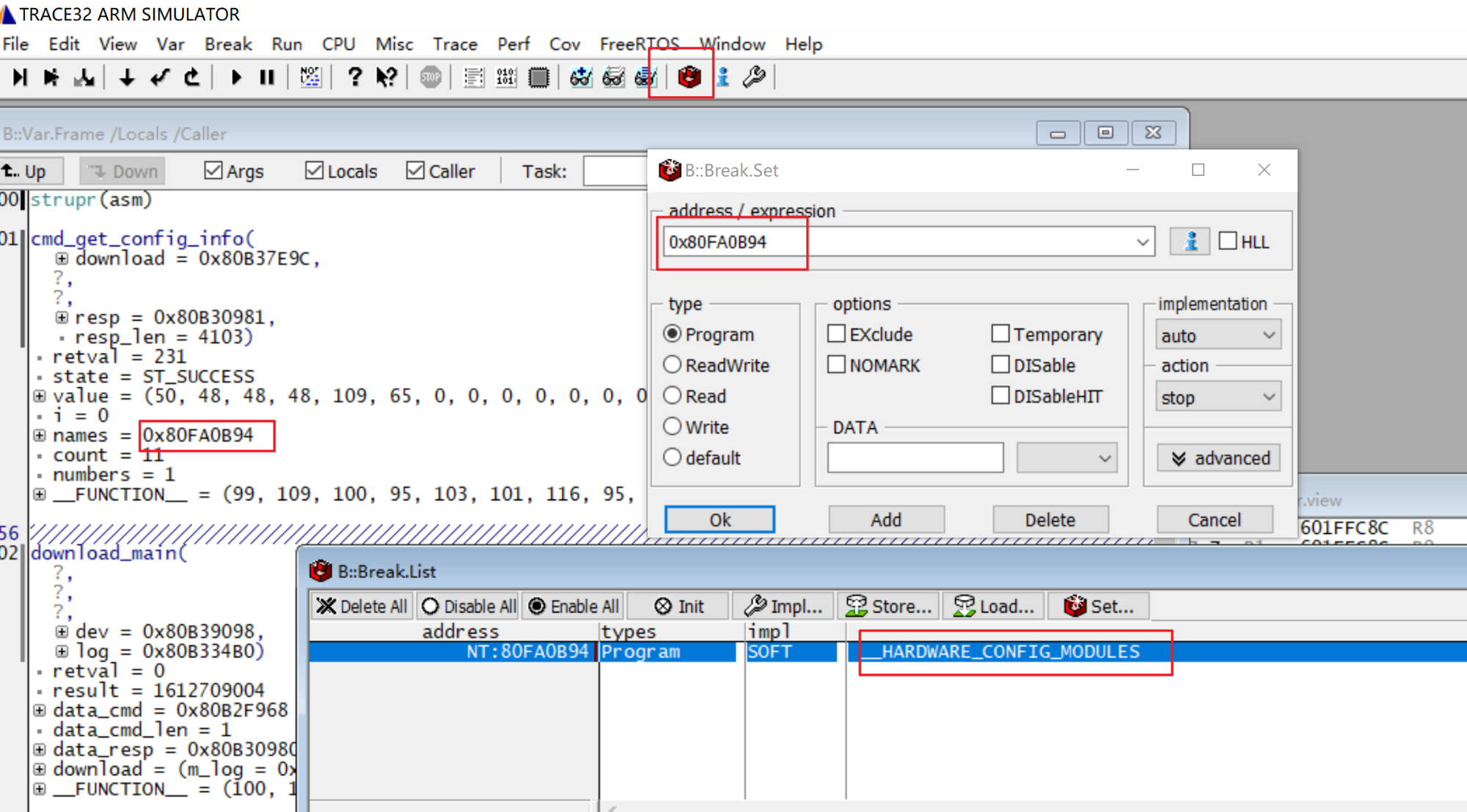The height and width of the screenshot is (812, 1467).
Task: Click the Step Over toolbar icon
Action: point(51,77)
